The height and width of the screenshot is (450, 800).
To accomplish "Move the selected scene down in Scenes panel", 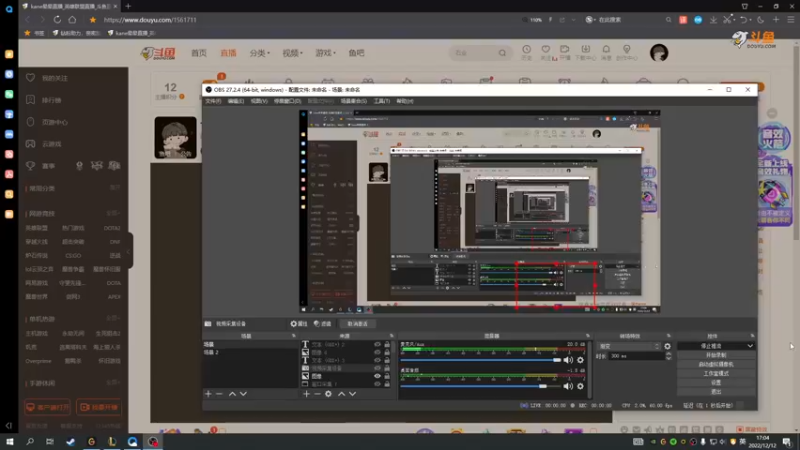I will 243,394.
